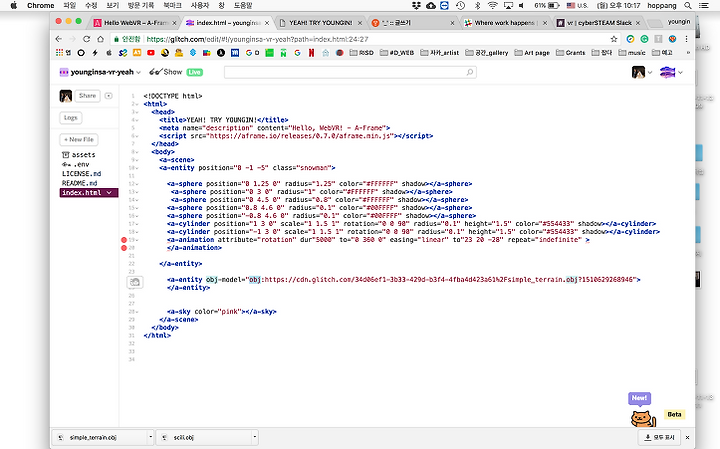This screenshot has height=449, width=720.
Task: Open the Grants bookmarks folder
Action: point(570,53)
